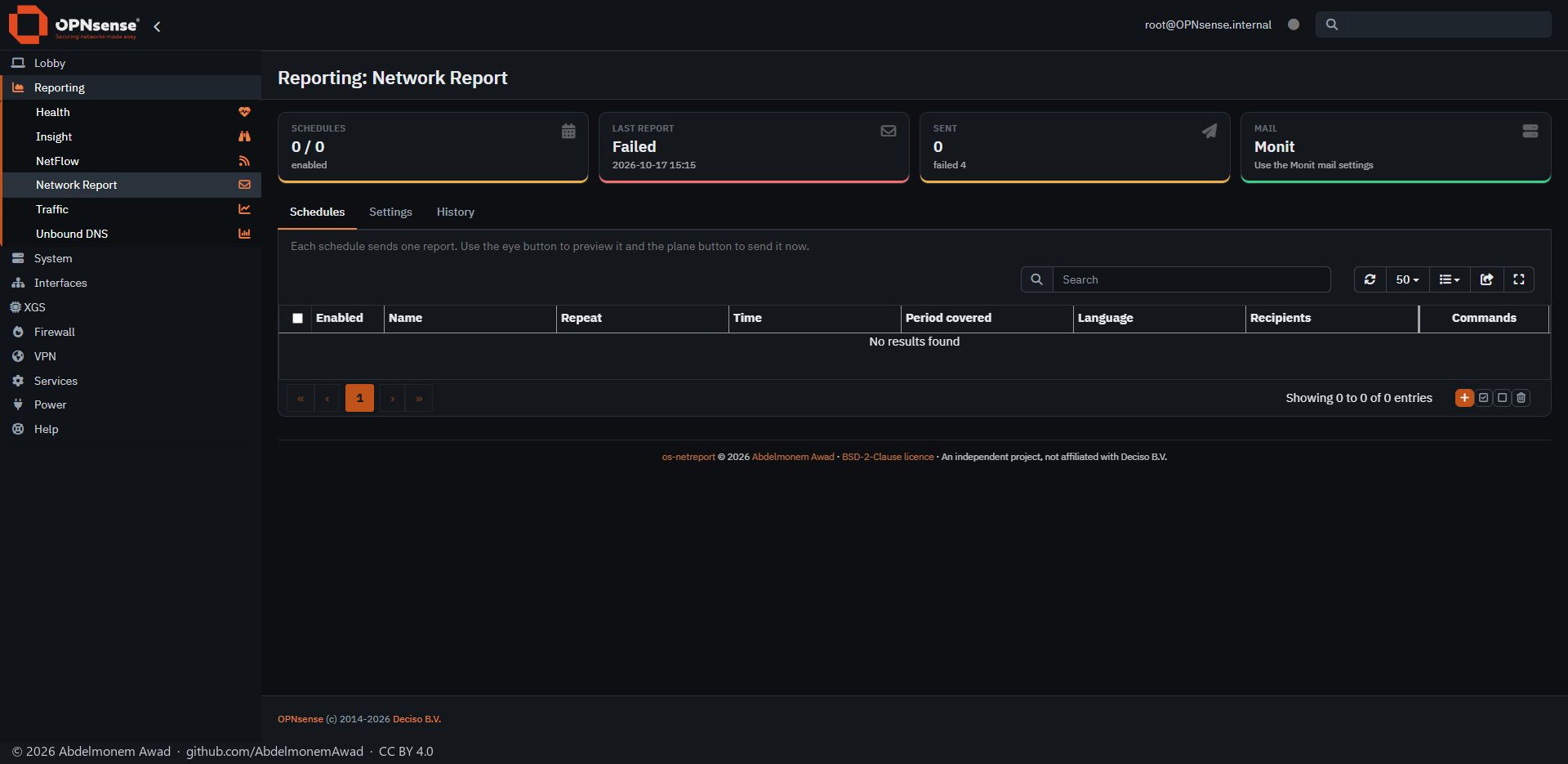
Task: Expand the Interfaces menu section
Action: (131, 283)
